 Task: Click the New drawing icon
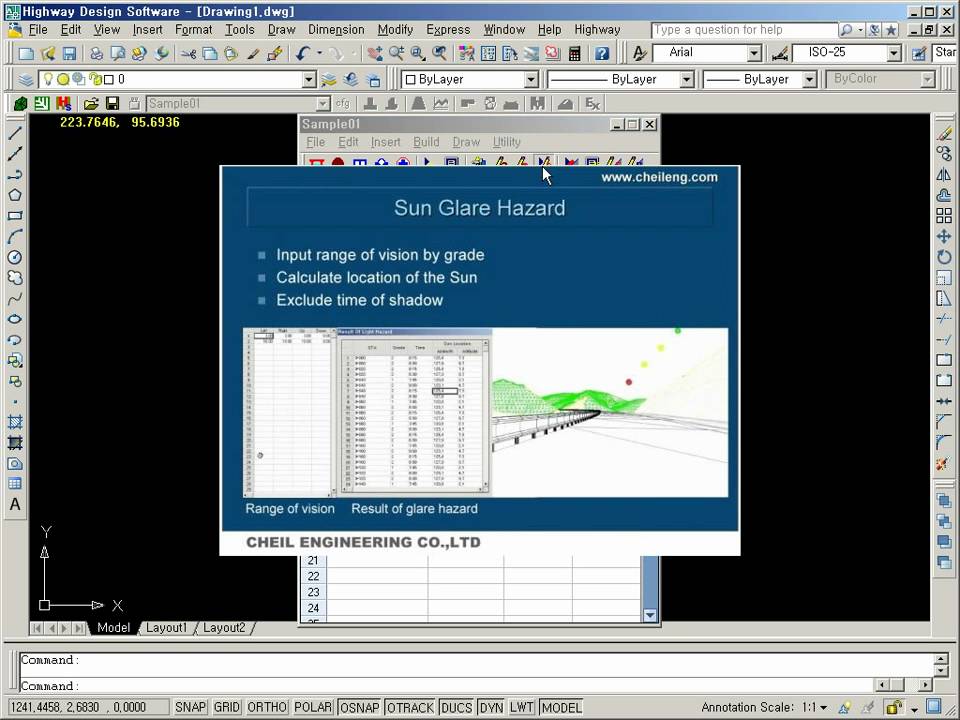coord(26,54)
